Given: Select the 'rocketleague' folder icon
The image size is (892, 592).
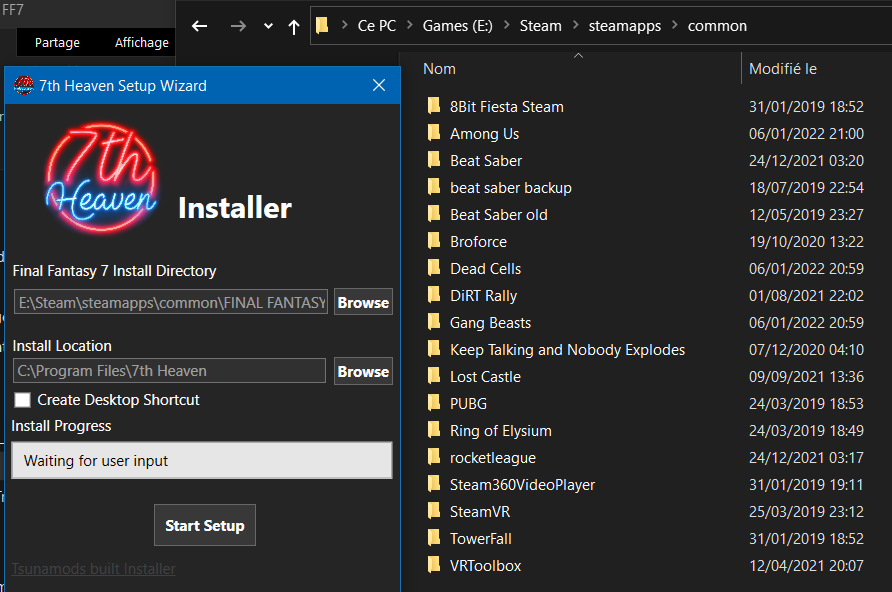Looking at the screenshot, I should (x=434, y=457).
